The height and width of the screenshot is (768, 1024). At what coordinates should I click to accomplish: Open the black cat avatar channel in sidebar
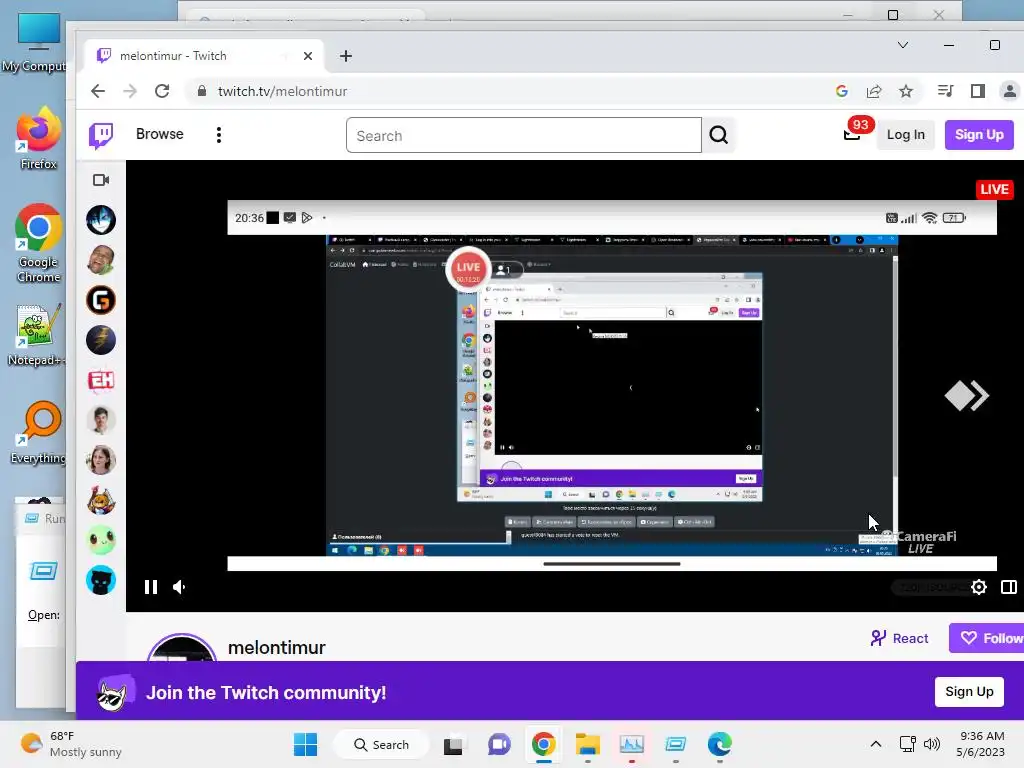101,580
